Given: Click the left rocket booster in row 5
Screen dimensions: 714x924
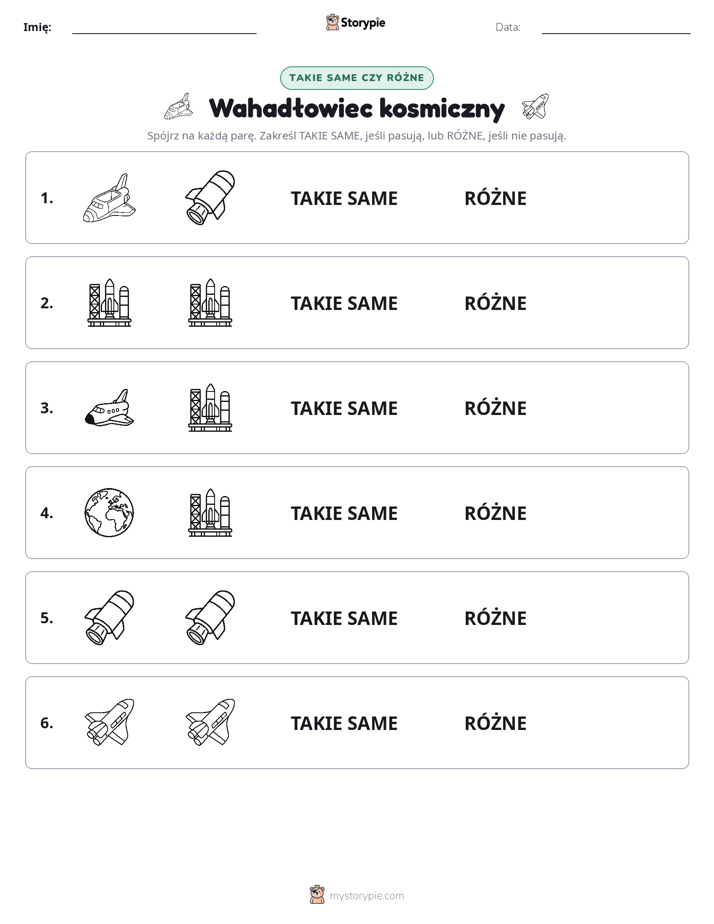Looking at the screenshot, I should coord(109,618).
